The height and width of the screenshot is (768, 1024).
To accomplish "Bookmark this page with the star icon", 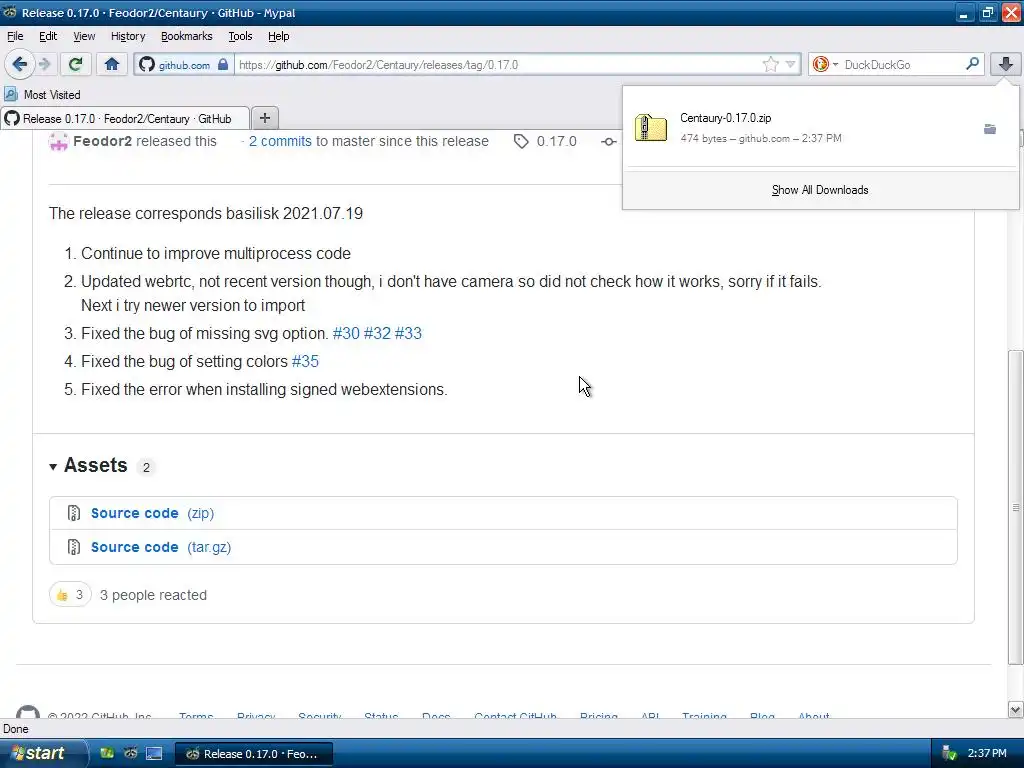I will tap(771, 64).
